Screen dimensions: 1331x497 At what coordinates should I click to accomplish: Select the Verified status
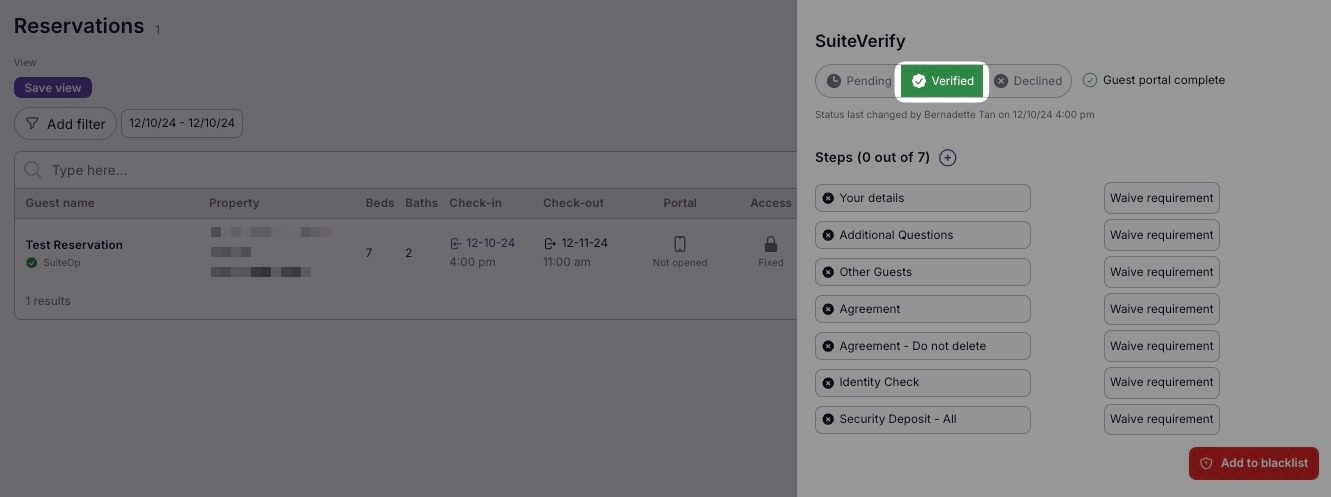coord(943,81)
